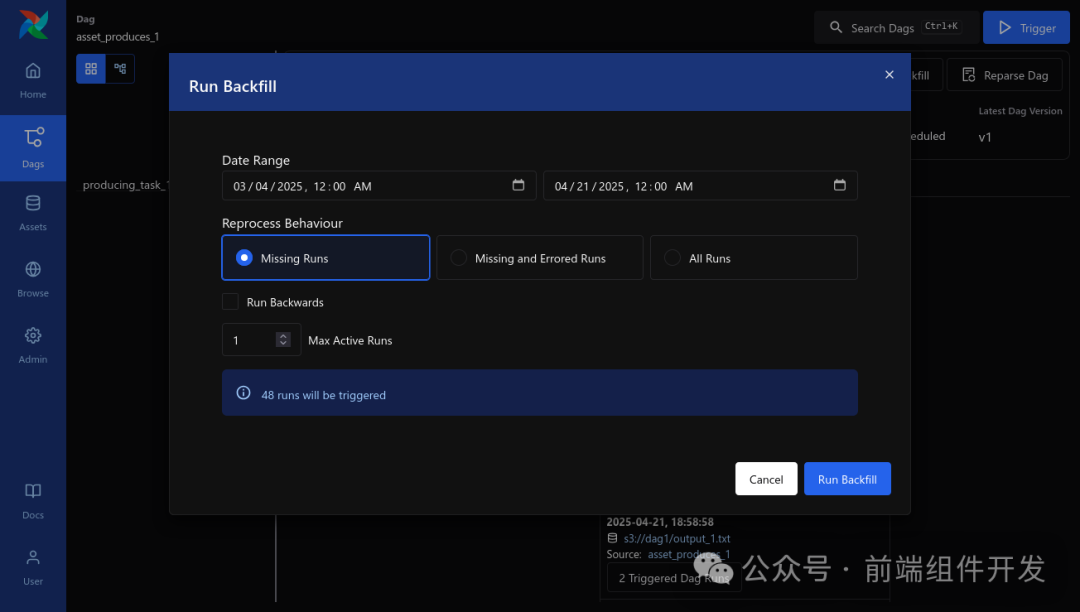
Task: Close the Run Backfill dialog
Action: tap(889, 74)
